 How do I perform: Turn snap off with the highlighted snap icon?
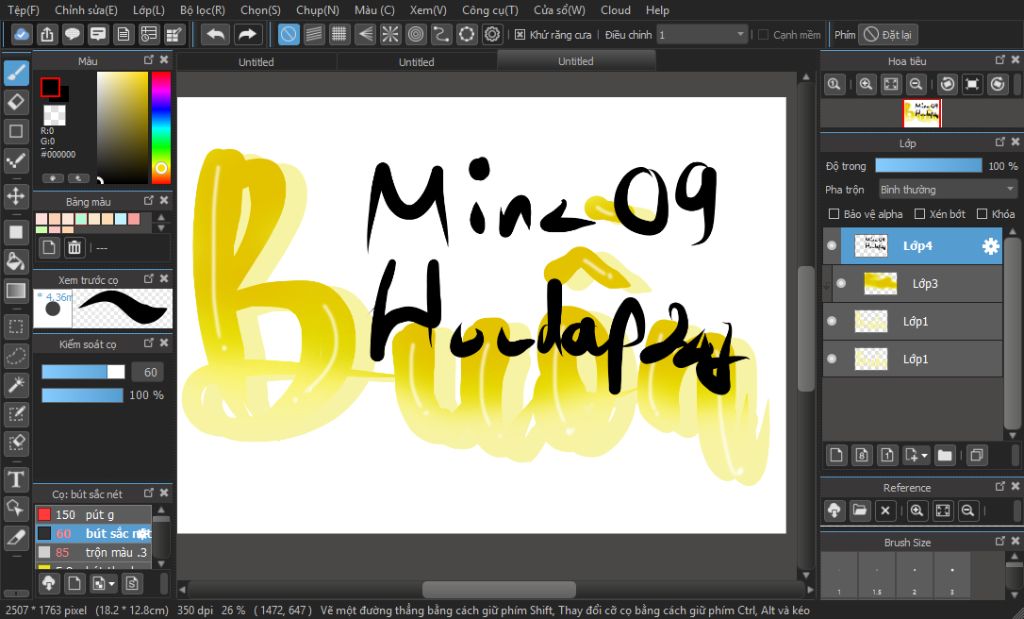289,35
